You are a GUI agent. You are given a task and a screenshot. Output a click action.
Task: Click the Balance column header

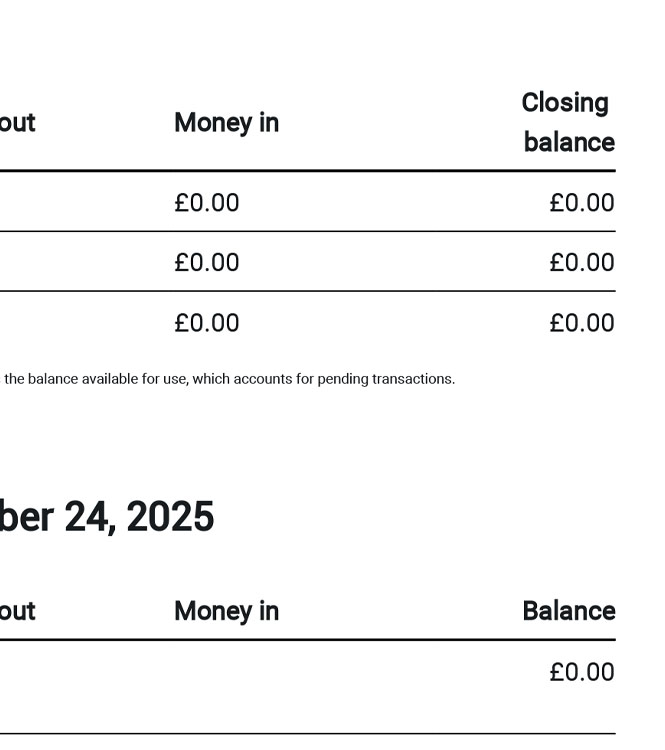pos(568,611)
